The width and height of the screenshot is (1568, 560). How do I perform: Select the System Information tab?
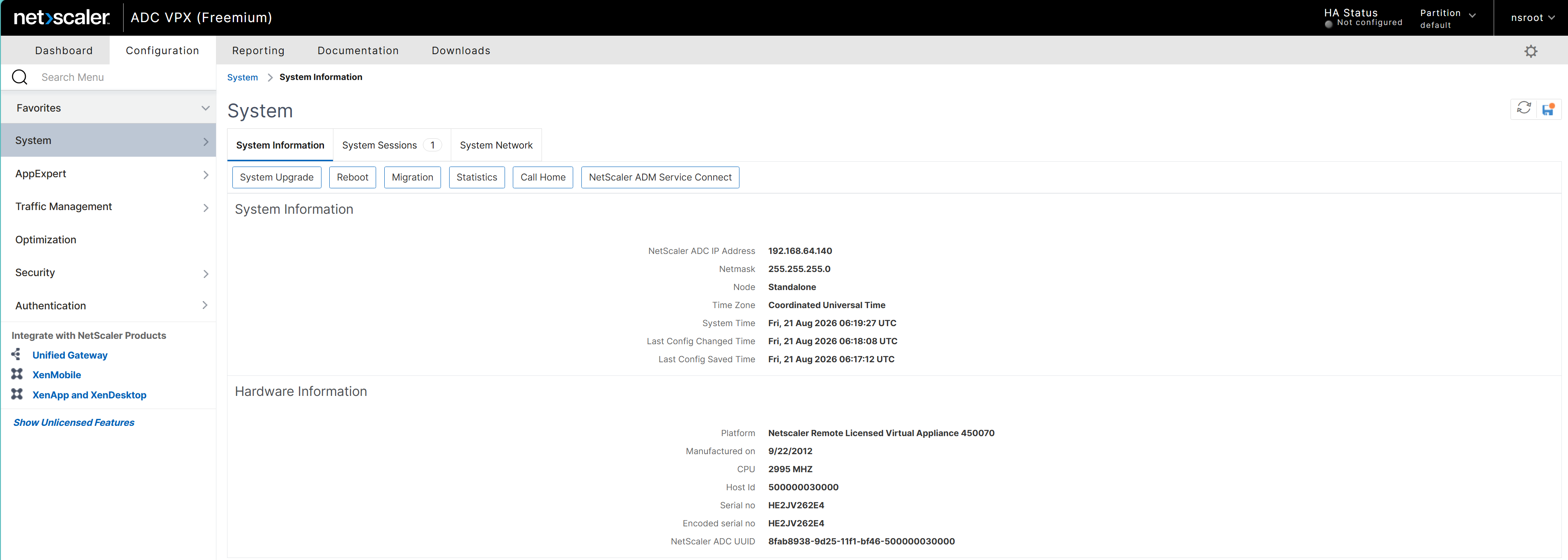click(x=280, y=145)
